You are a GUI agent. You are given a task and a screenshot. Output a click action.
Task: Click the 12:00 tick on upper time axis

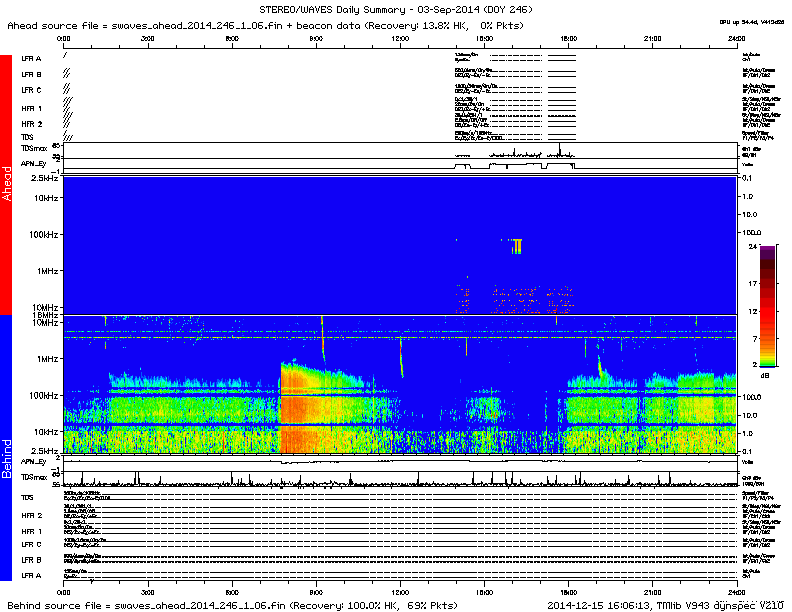[x=400, y=38]
